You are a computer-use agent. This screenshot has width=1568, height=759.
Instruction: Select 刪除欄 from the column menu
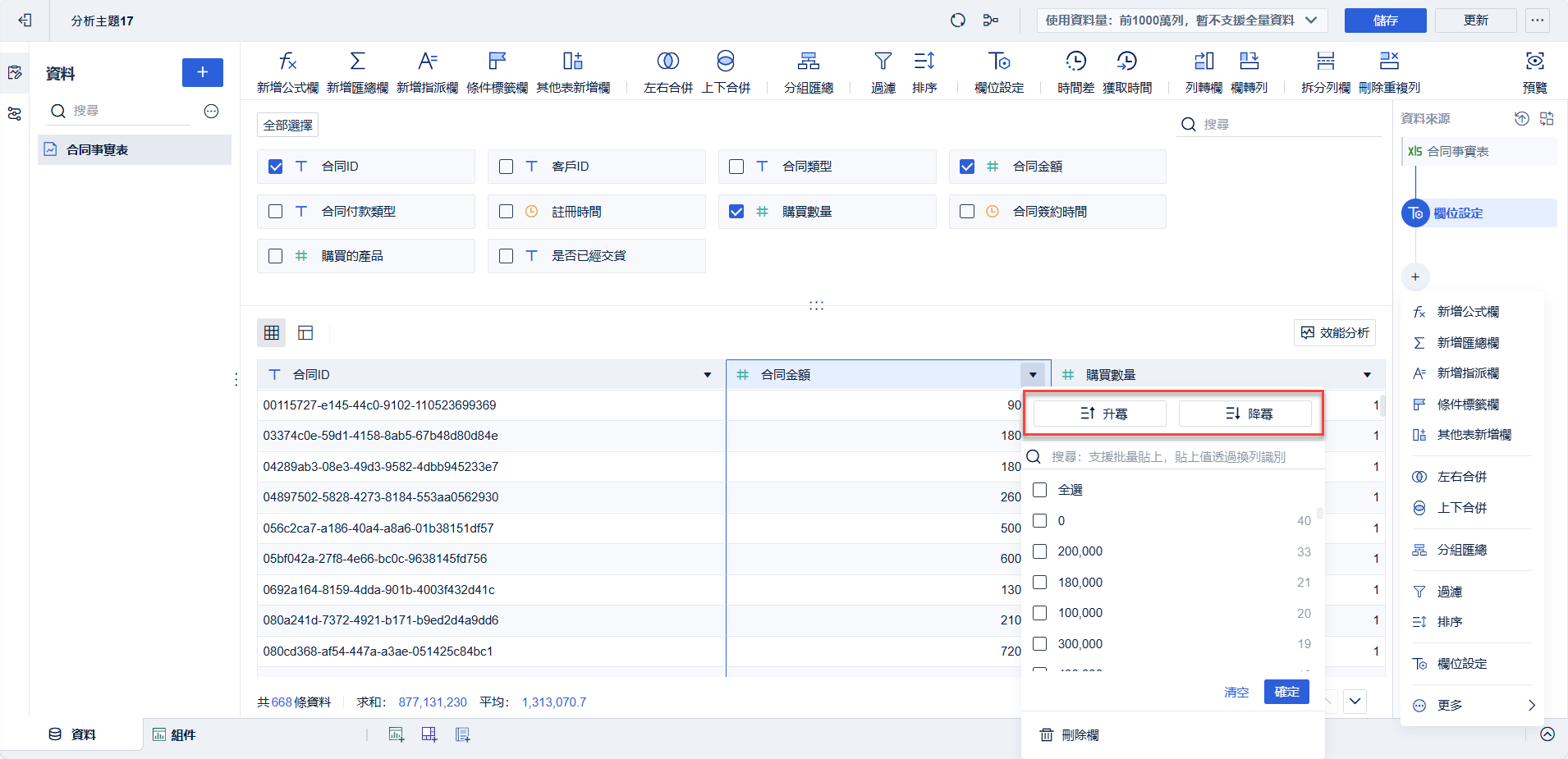tap(1080, 734)
